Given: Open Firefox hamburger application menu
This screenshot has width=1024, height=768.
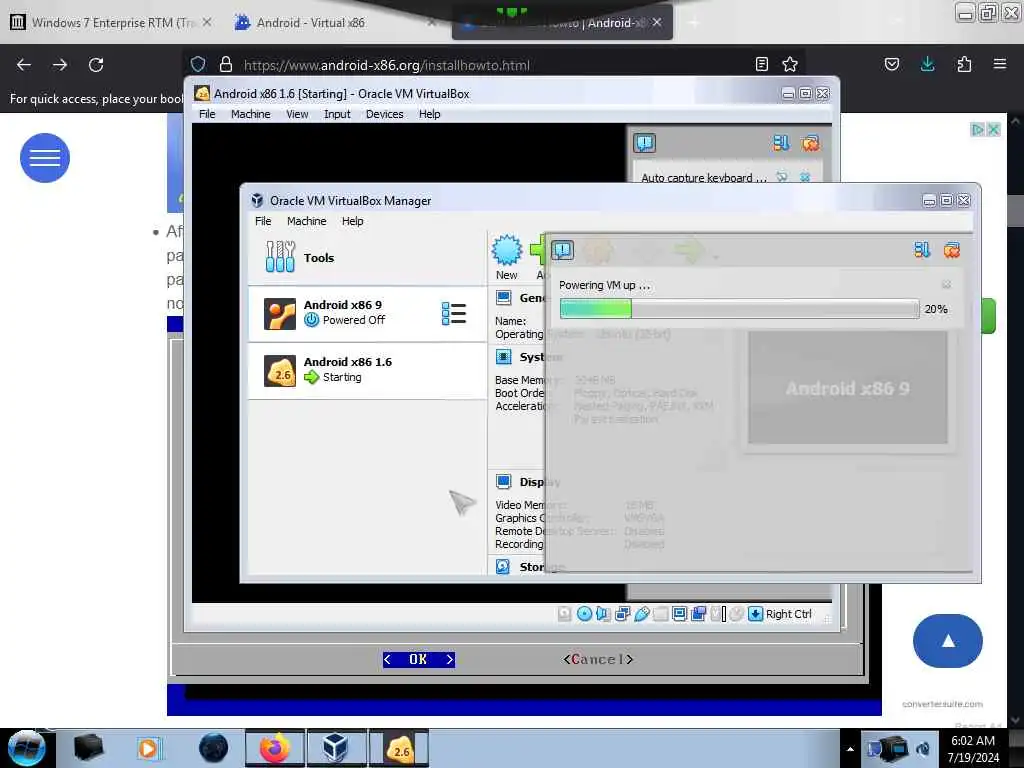Looking at the screenshot, I should tap(1000, 64).
